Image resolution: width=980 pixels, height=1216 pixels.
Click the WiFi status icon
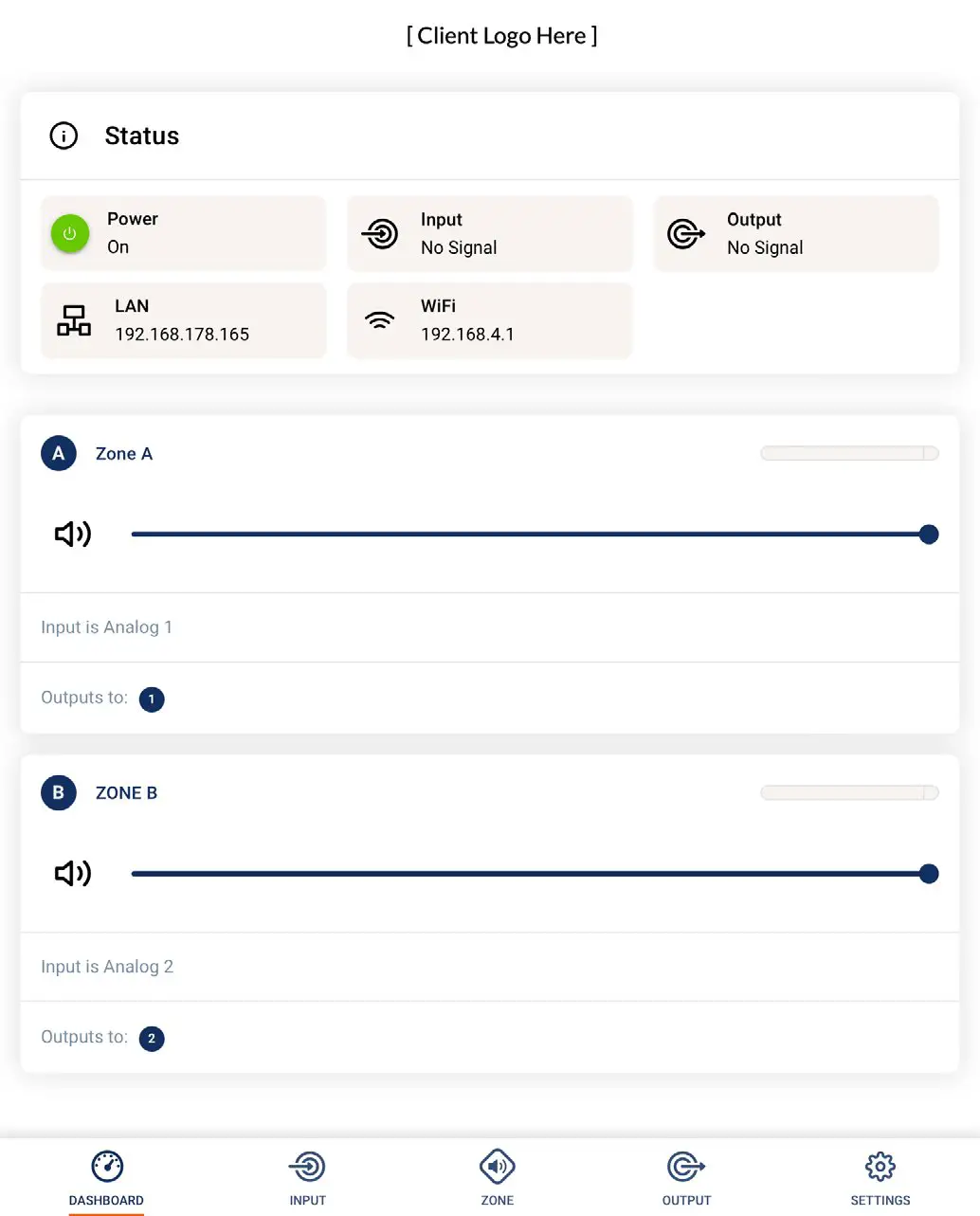380,320
